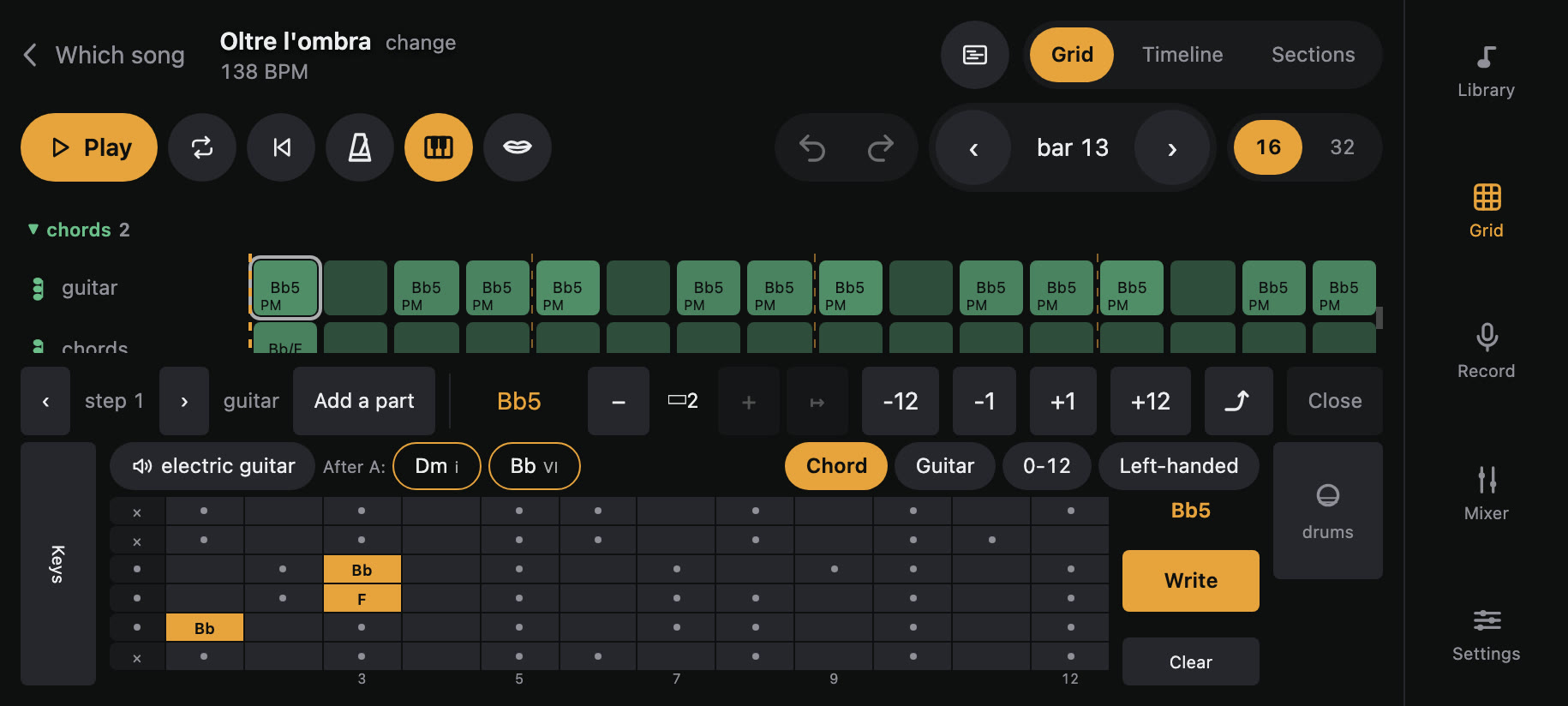Viewport: 1568px width, 706px height.
Task: Toggle Left-handed fretboard layout
Action: [1179, 466]
